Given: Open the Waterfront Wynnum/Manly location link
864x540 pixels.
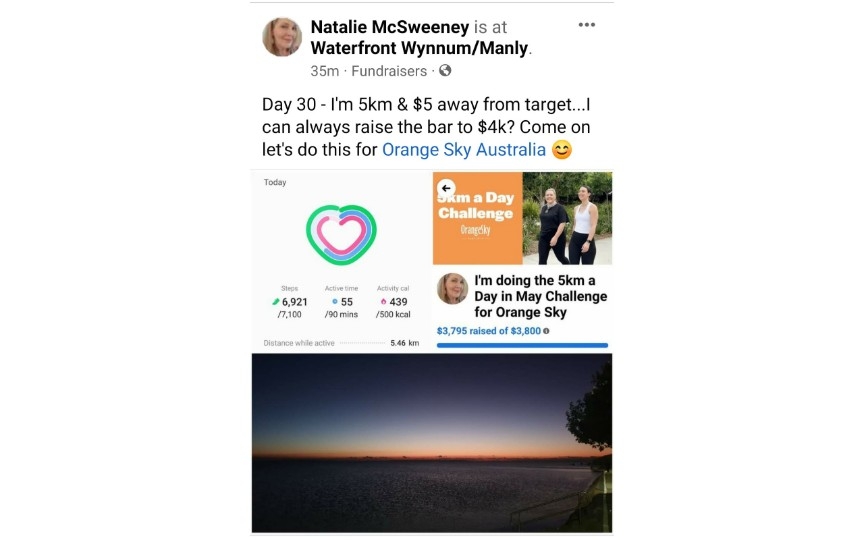Looking at the screenshot, I should [x=419, y=48].
